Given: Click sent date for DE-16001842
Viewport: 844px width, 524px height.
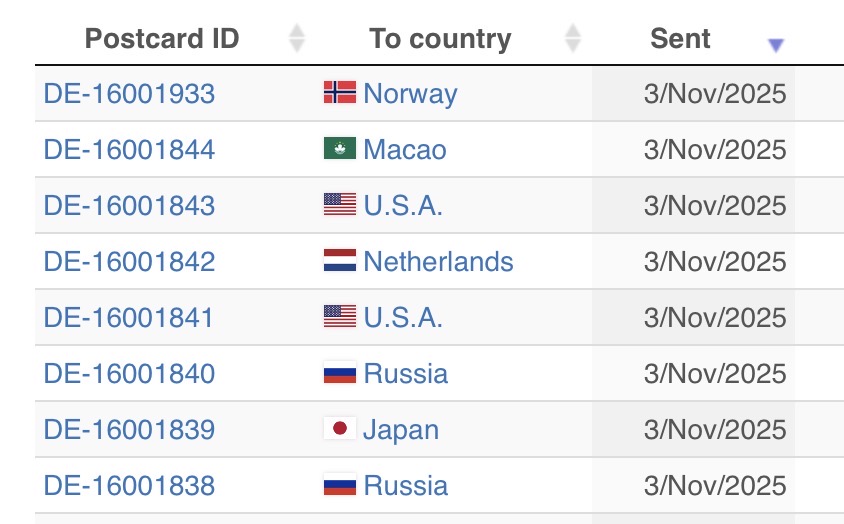Looking at the screenshot, I should (715, 262).
